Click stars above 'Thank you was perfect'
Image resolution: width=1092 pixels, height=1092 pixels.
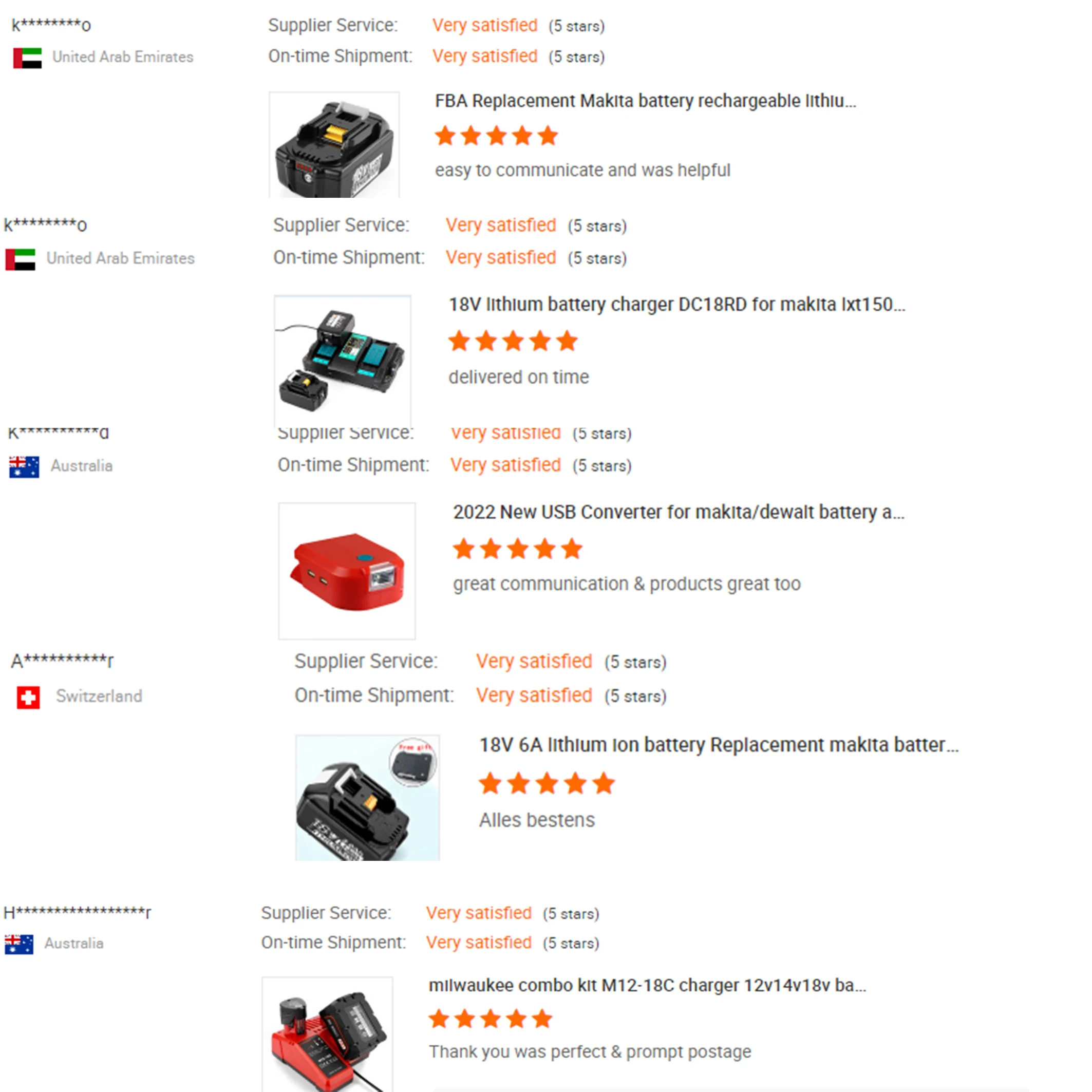490,1019
